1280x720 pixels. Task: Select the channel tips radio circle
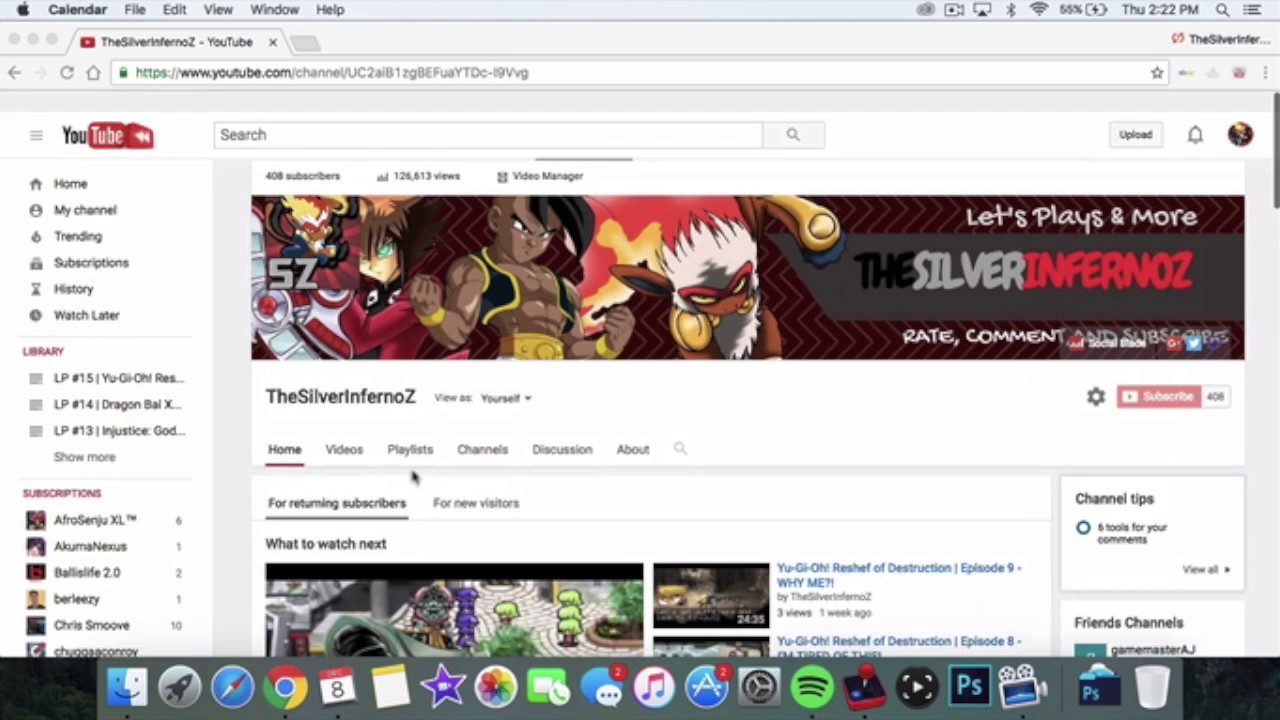click(x=1083, y=527)
